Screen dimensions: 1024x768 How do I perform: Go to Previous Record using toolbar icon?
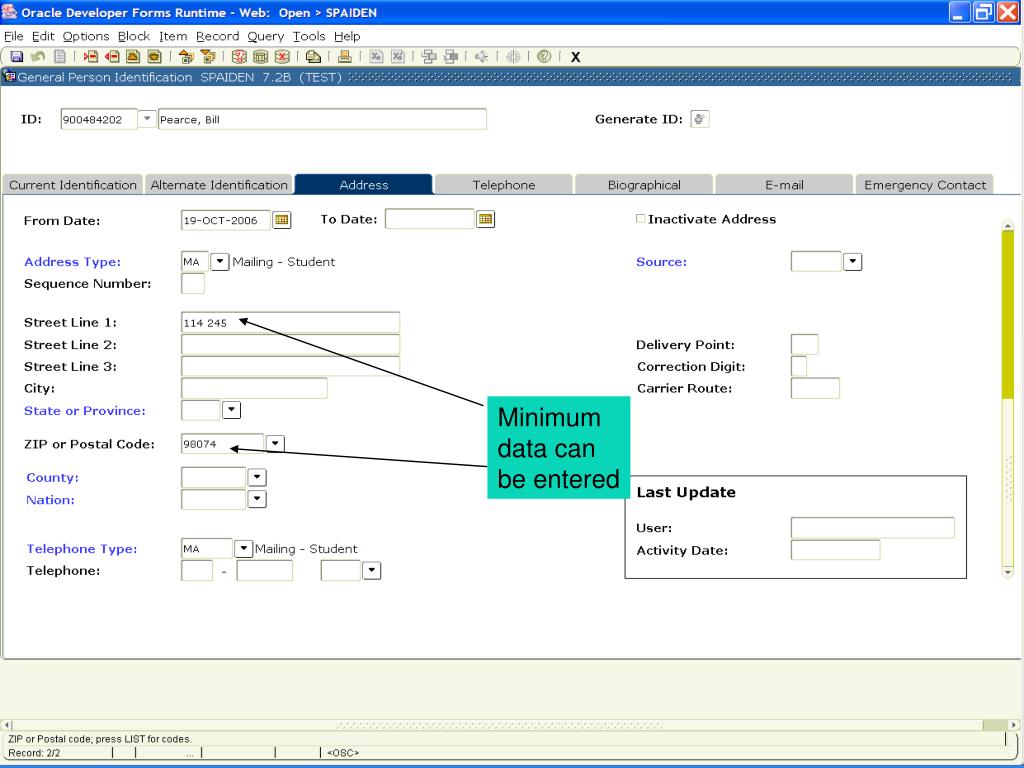[x=133, y=57]
